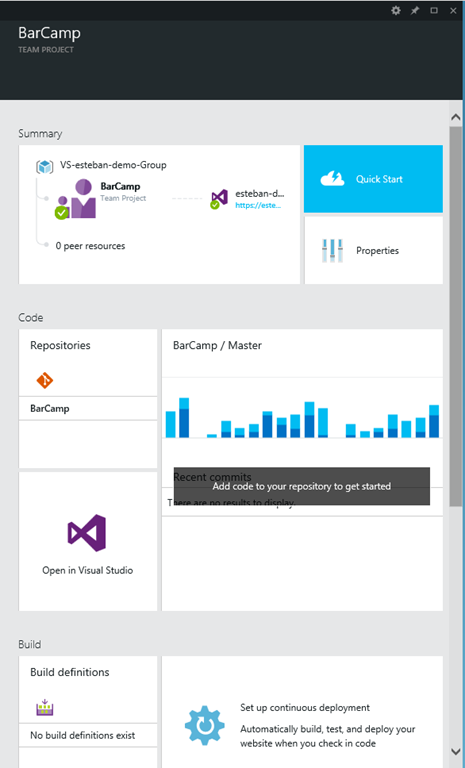Open the Properties sliders tile

pos(373,250)
